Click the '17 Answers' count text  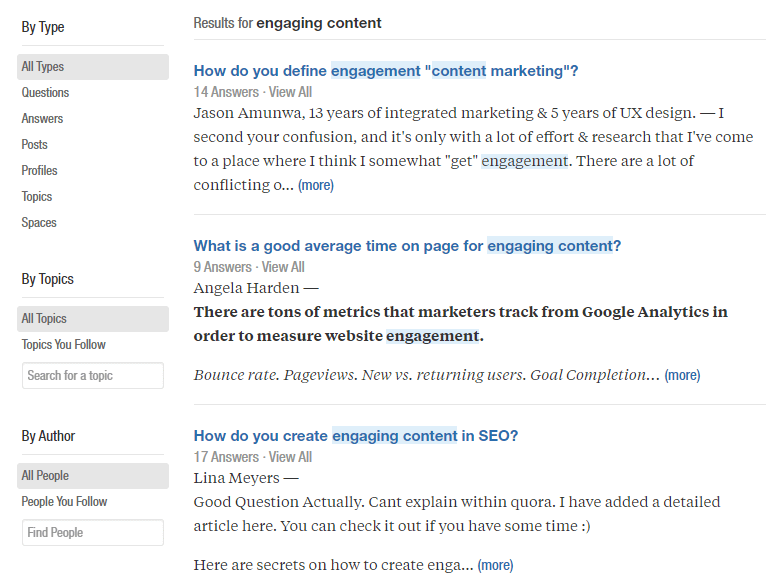[x=226, y=457]
